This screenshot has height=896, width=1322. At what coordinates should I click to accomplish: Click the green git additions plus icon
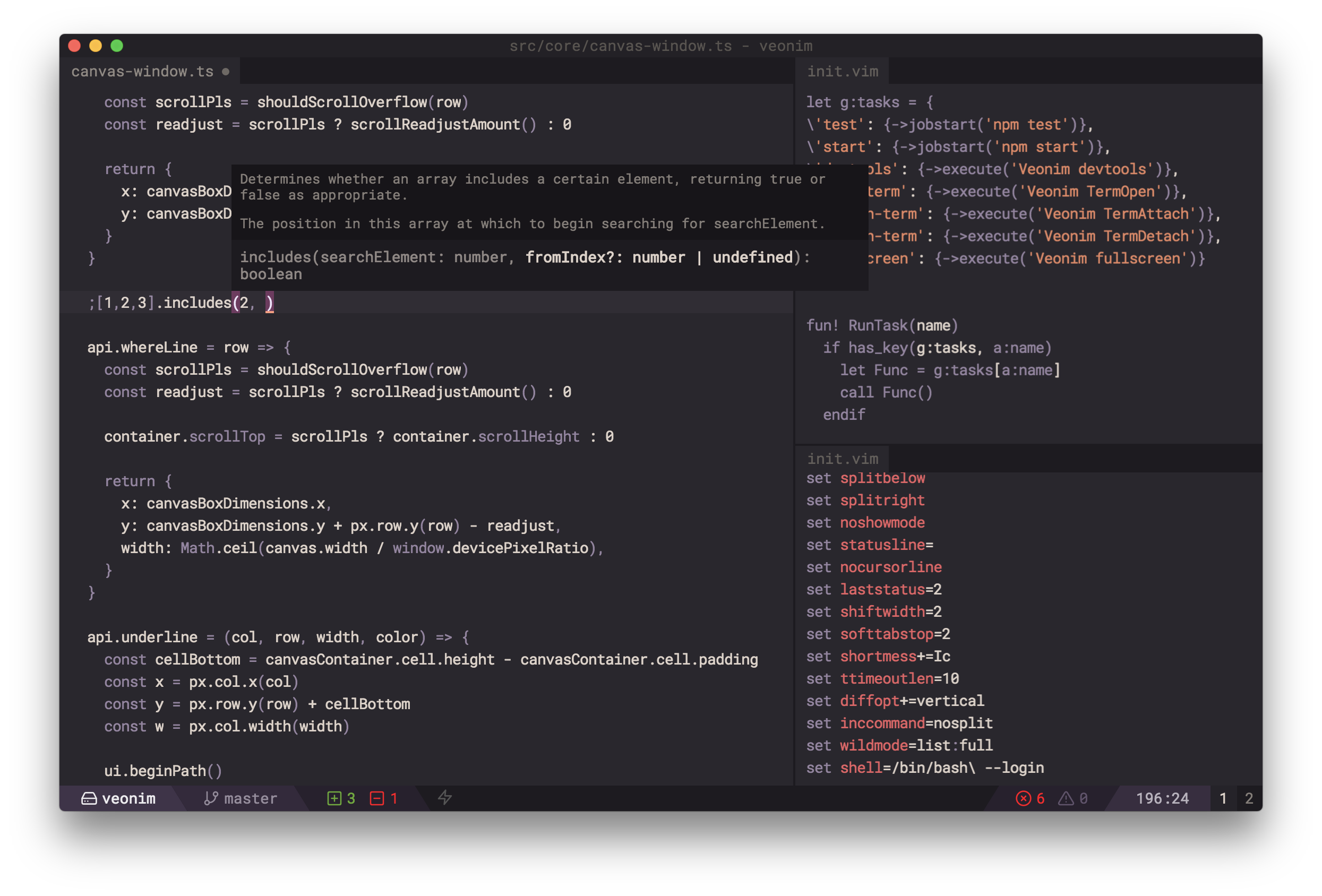tap(334, 798)
